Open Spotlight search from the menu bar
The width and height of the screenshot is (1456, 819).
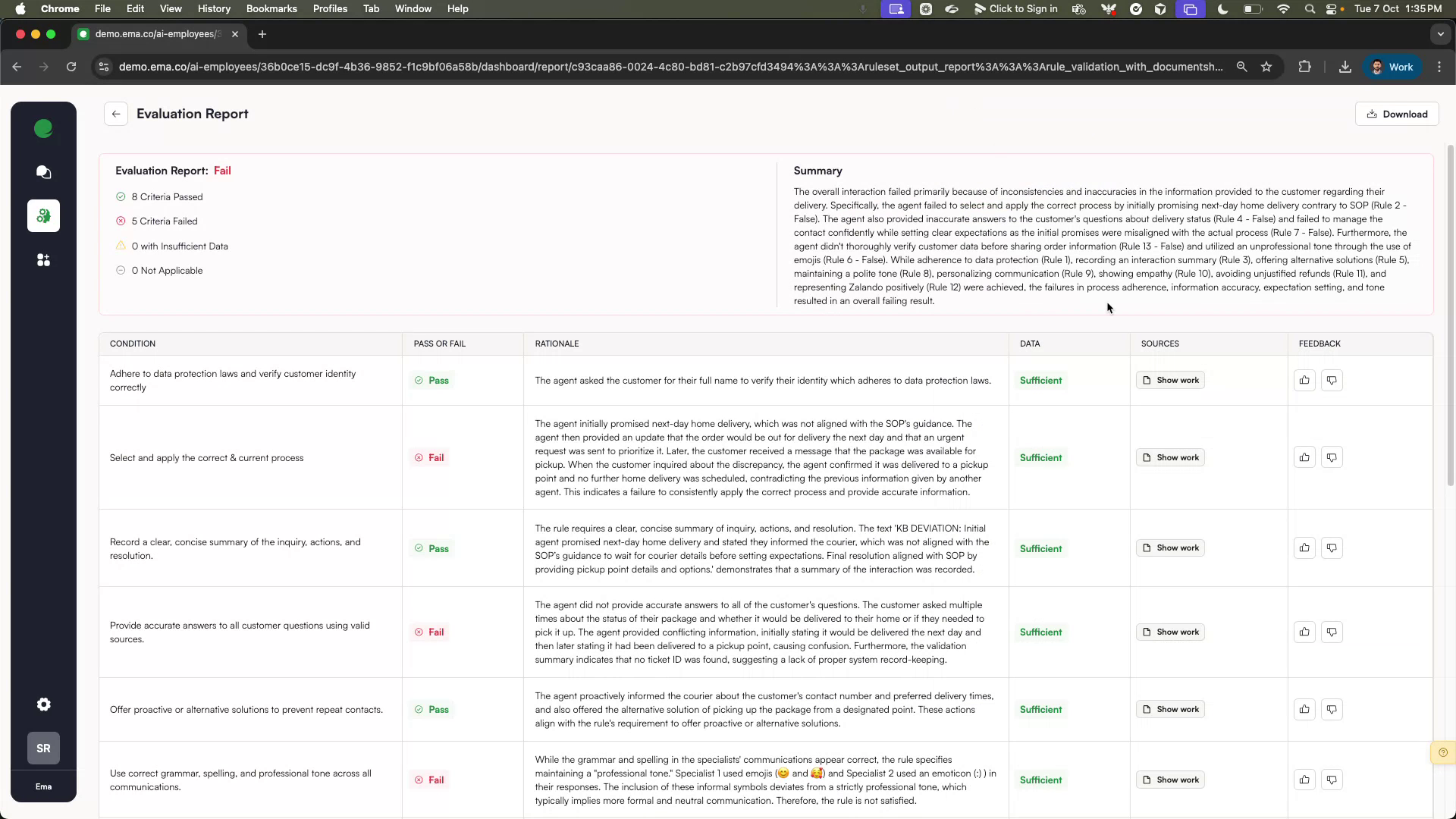tap(1309, 9)
